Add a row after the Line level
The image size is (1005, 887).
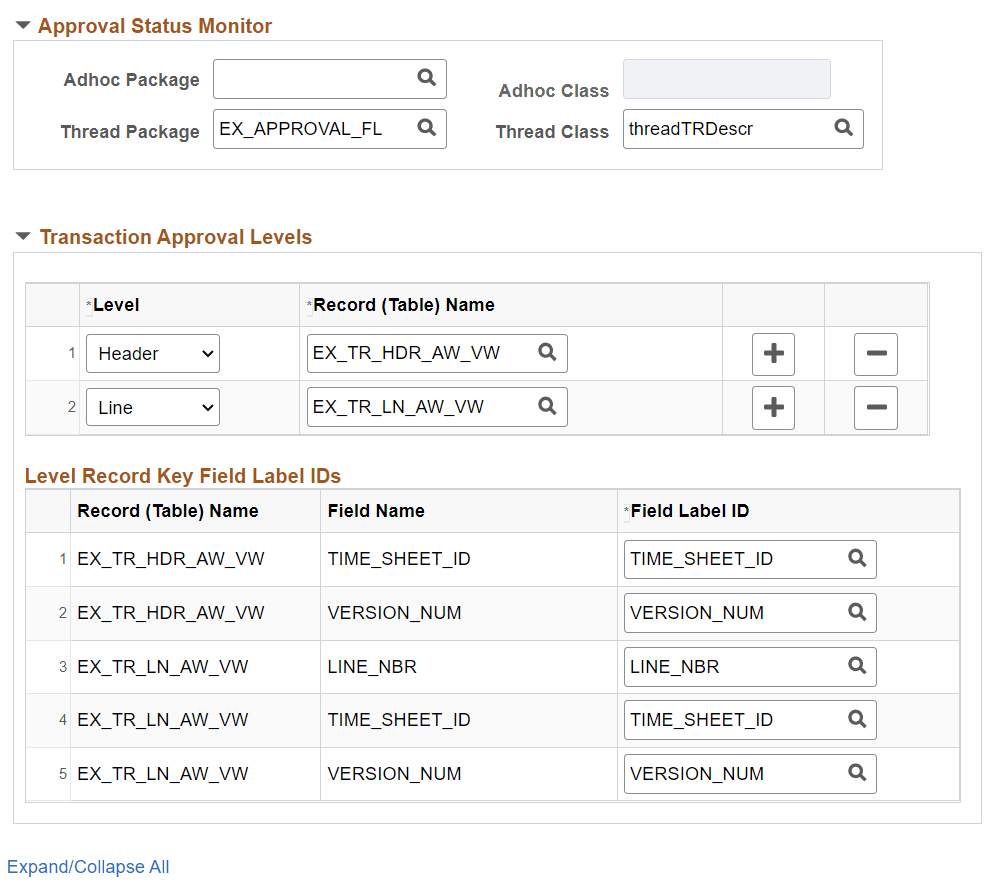coord(773,407)
